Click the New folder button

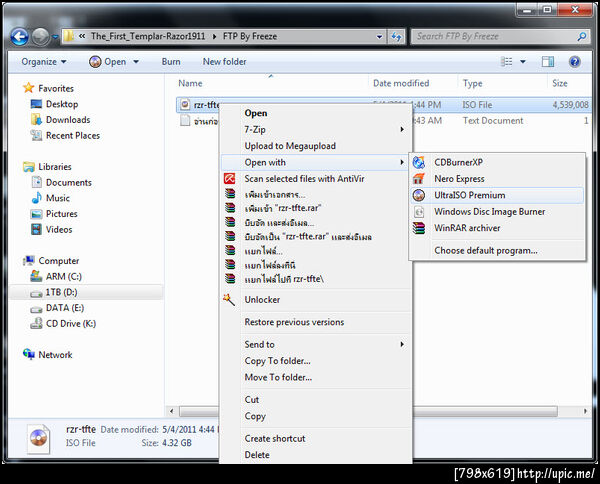click(x=225, y=62)
